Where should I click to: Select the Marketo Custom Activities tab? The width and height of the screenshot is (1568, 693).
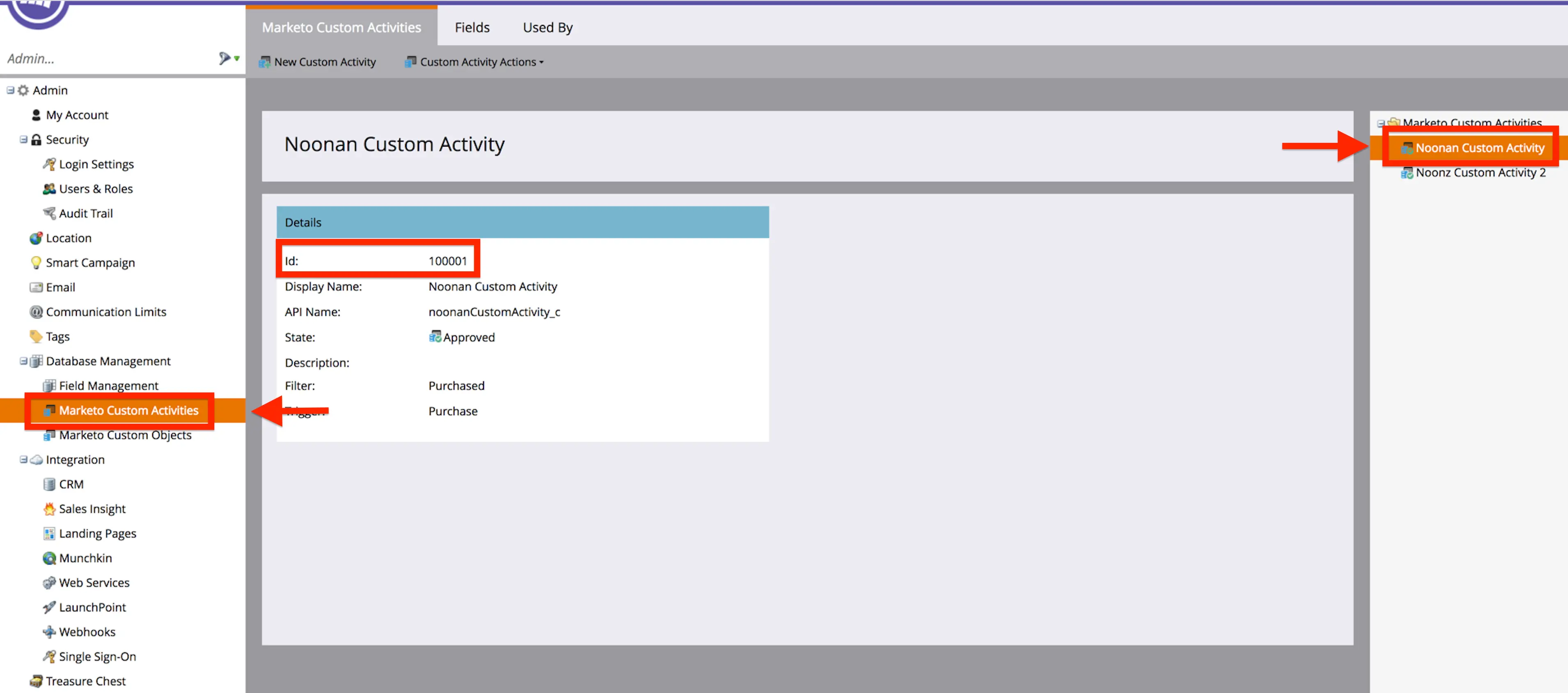pyautogui.click(x=342, y=28)
